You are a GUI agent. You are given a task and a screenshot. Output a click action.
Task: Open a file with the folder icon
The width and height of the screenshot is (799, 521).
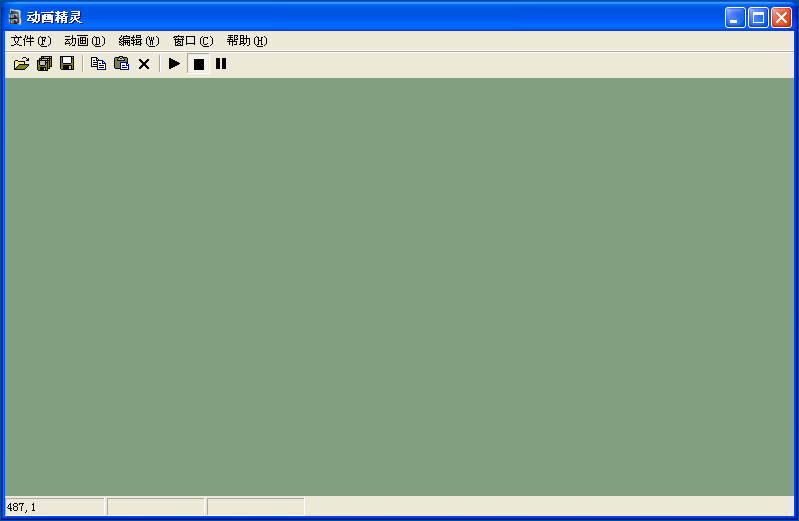[x=21, y=64]
